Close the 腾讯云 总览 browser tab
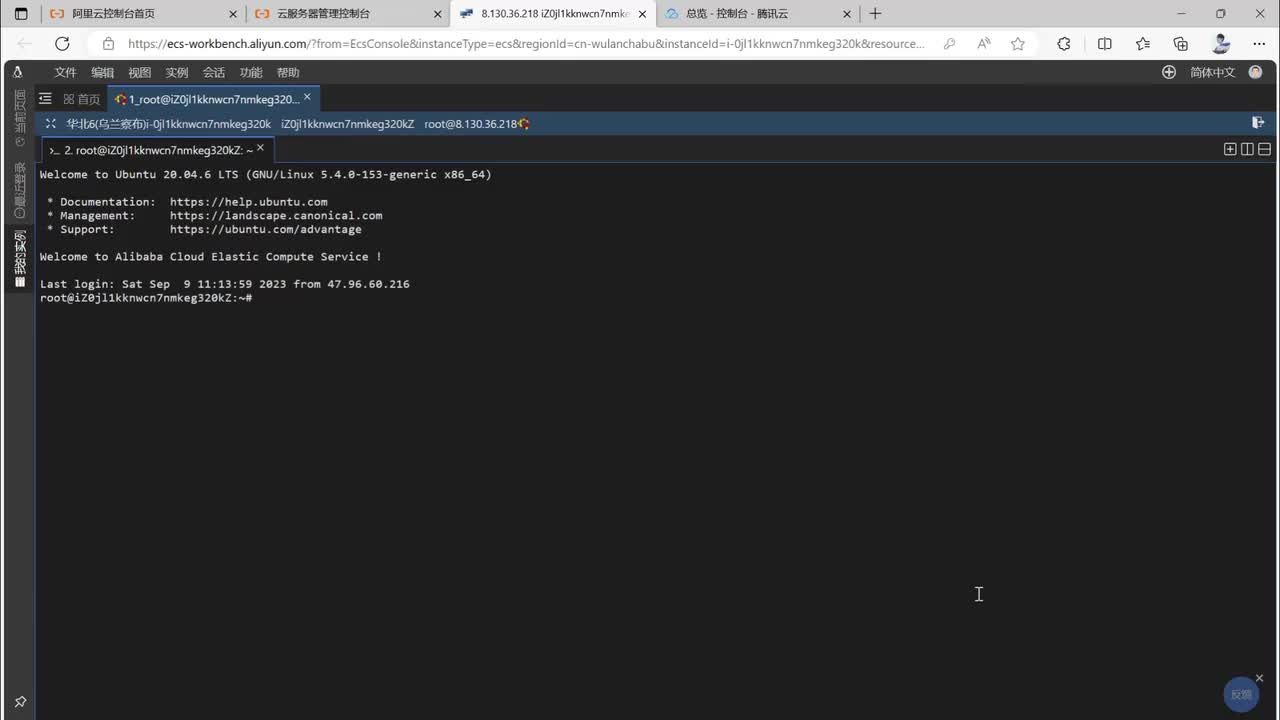This screenshot has width=1280, height=720. pyautogui.click(x=847, y=14)
